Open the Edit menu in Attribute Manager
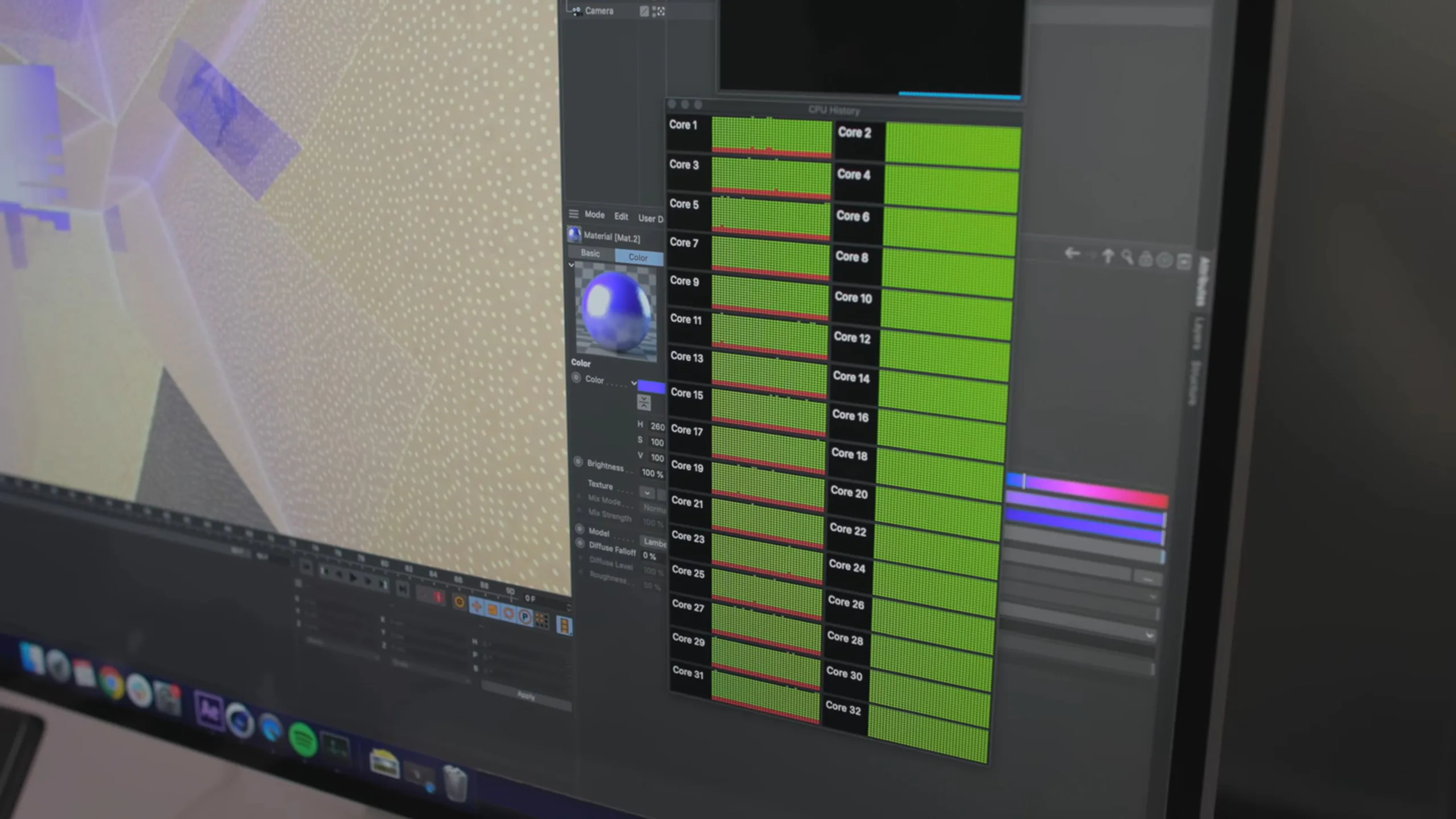This screenshot has width=1456, height=819. [x=621, y=216]
